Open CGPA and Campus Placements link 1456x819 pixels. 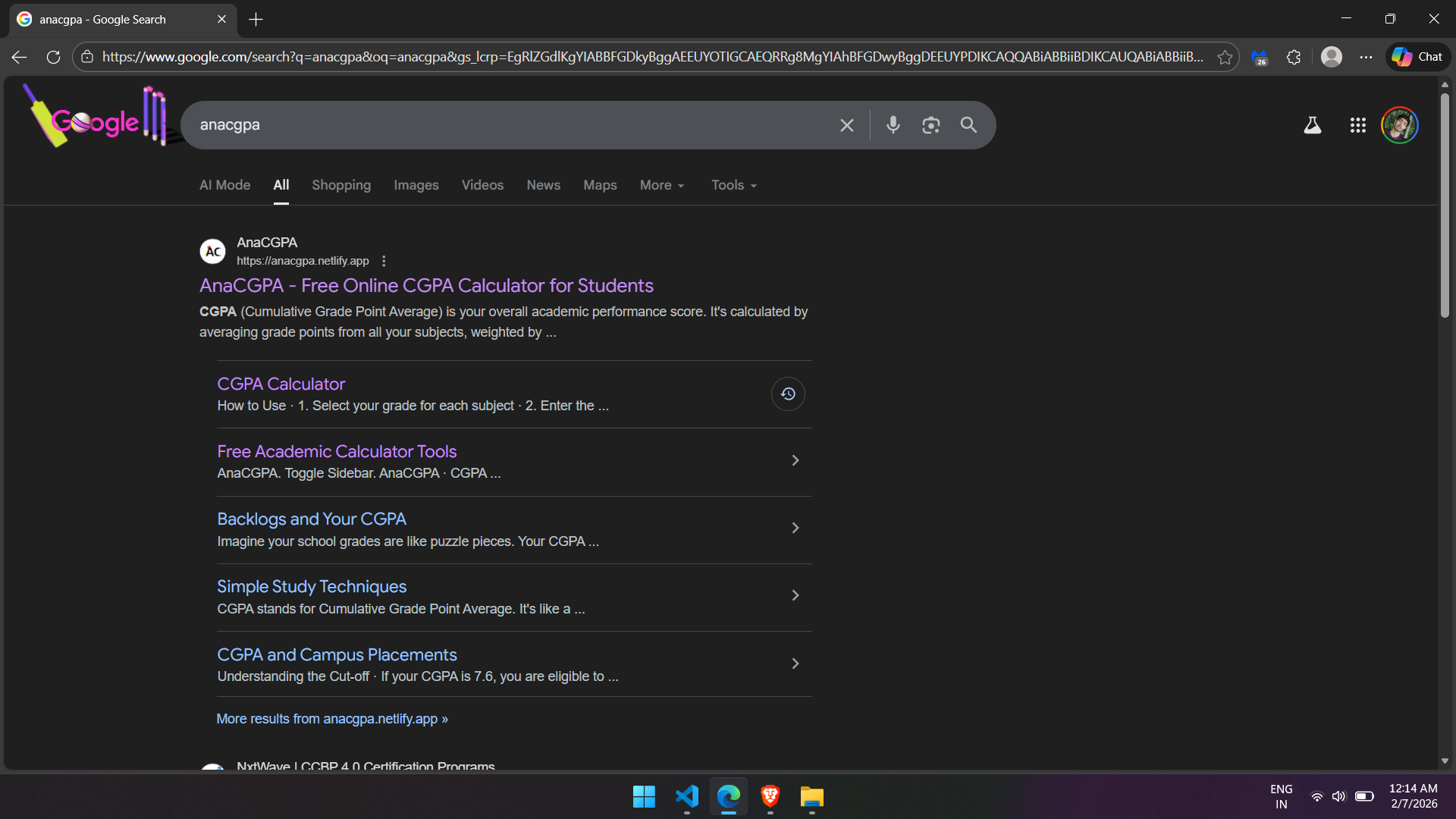tap(337, 655)
